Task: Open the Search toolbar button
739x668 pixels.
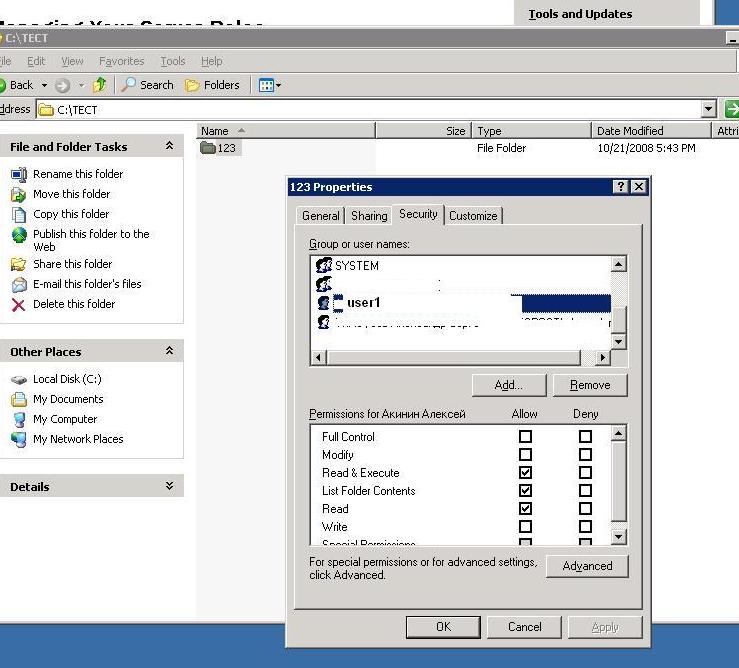Action: point(148,85)
